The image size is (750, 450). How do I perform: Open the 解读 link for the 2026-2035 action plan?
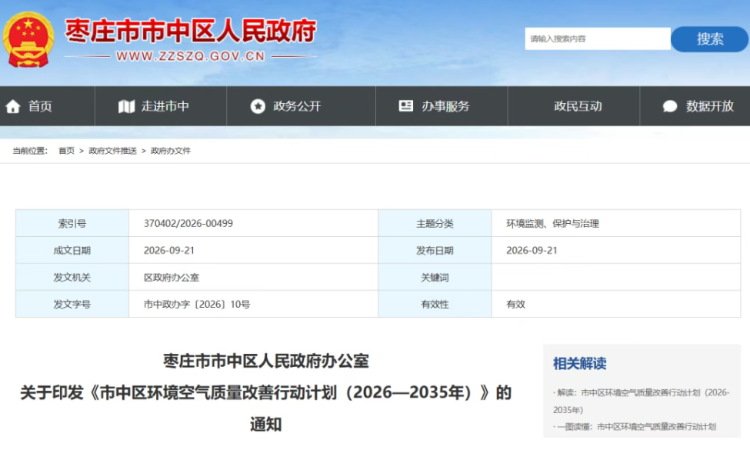click(641, 401)
